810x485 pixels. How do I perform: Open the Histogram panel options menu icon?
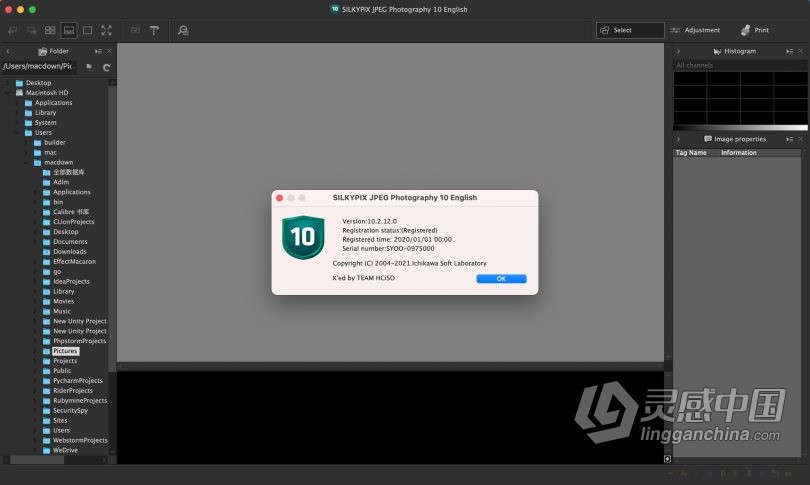(789, 51)
